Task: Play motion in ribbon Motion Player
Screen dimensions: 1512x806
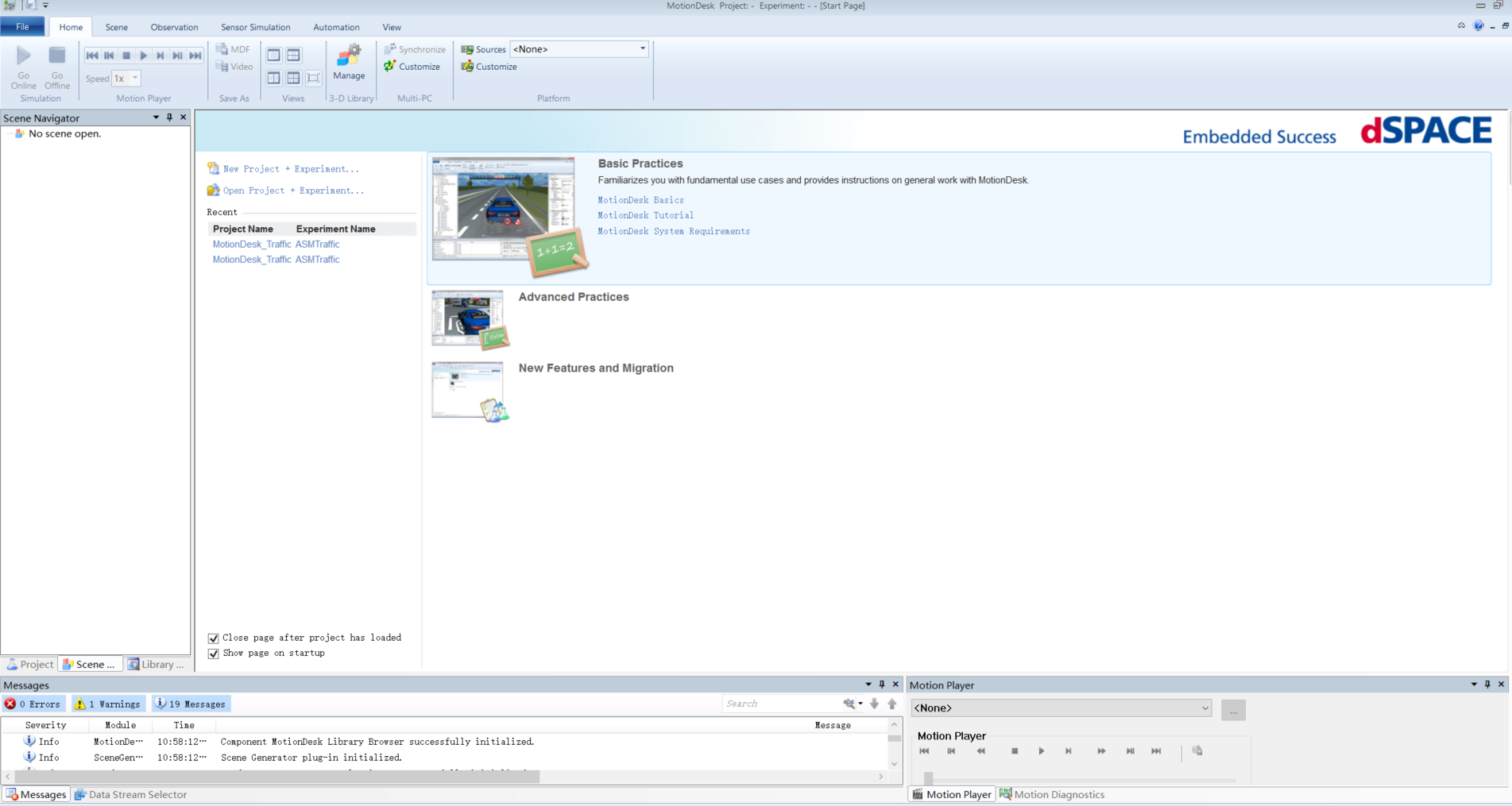Action: [144, 56]
